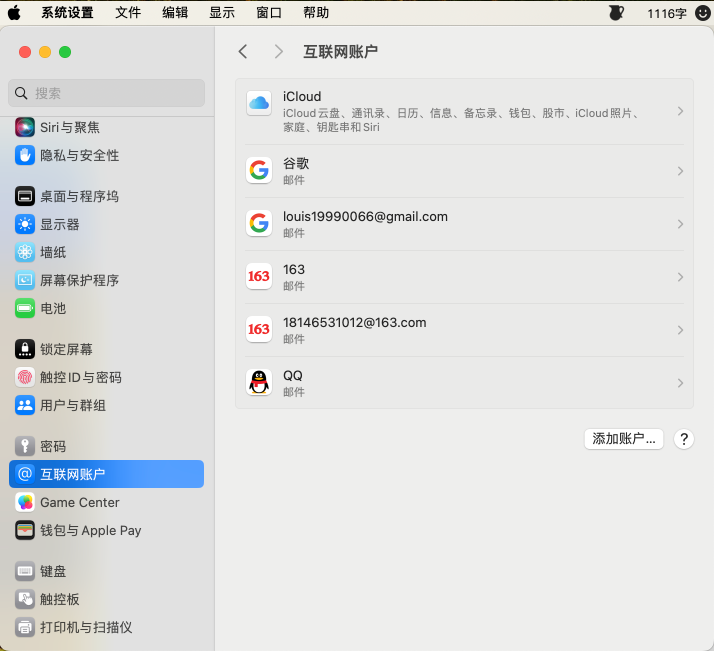Expand the iCloud account row chevron
This screenshot has height=651, width=714.
point(680,111)
